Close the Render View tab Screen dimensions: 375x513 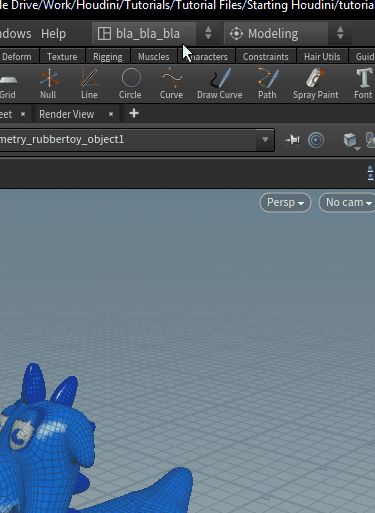[111, 114]
